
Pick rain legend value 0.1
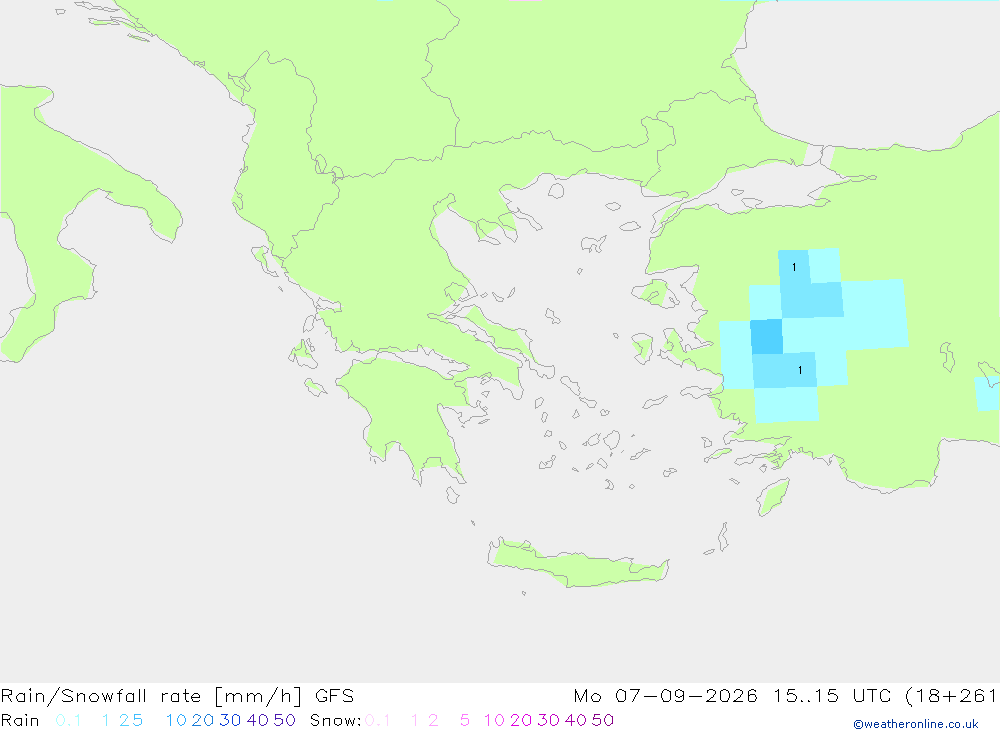(x=68, y=720)
